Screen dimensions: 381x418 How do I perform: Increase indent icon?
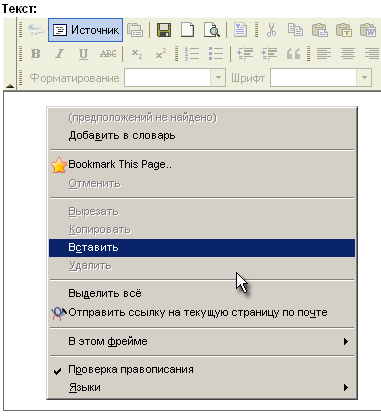tap(269, 54)
